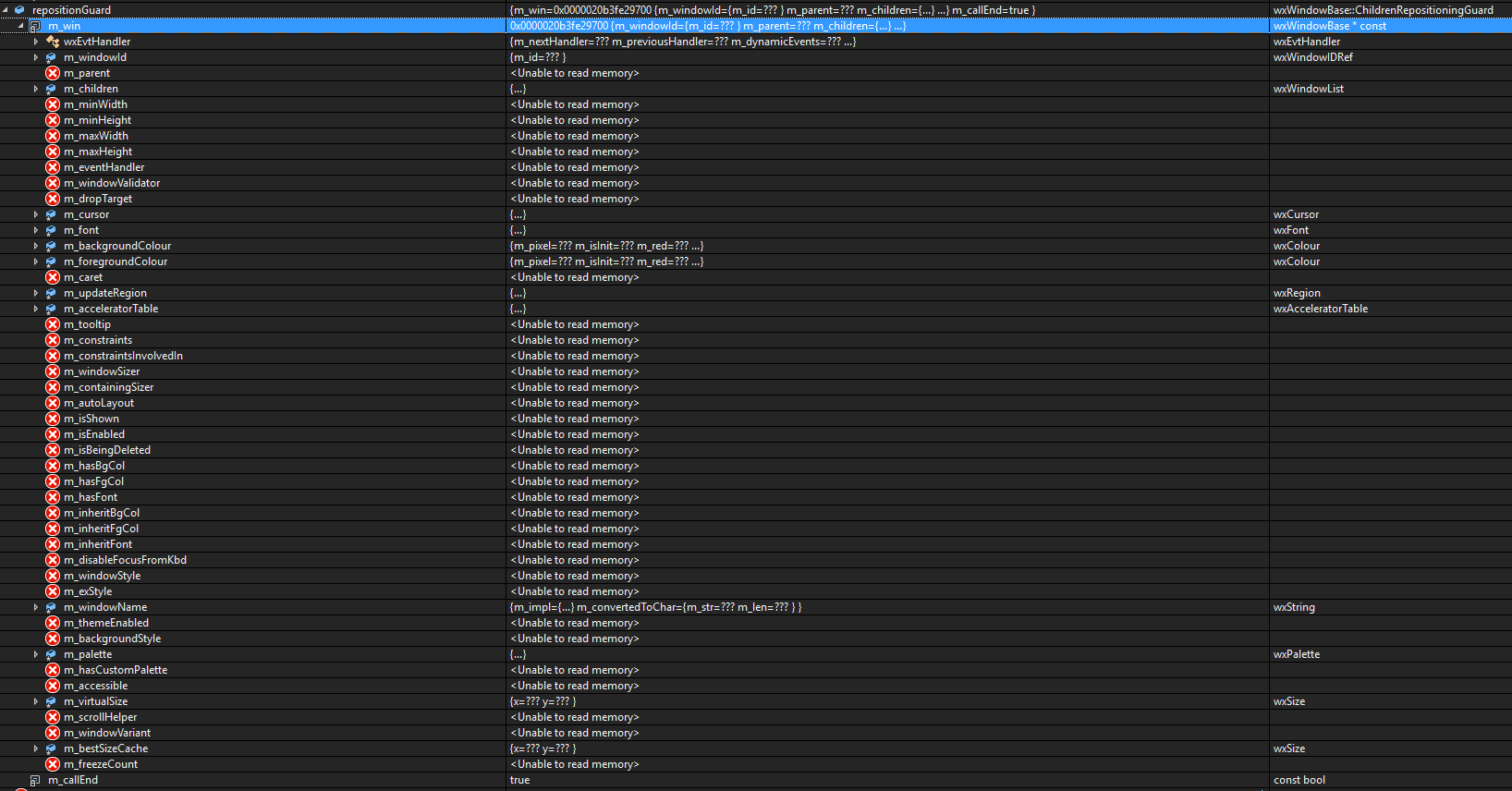
Task: Expand the m_foregroundColour node
Action: tap(36, 262)
